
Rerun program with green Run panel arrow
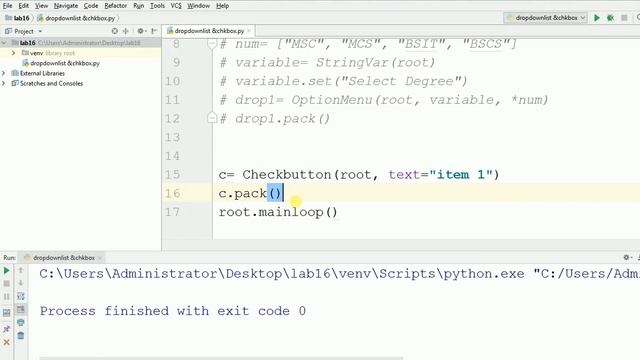tap(7, 271)
